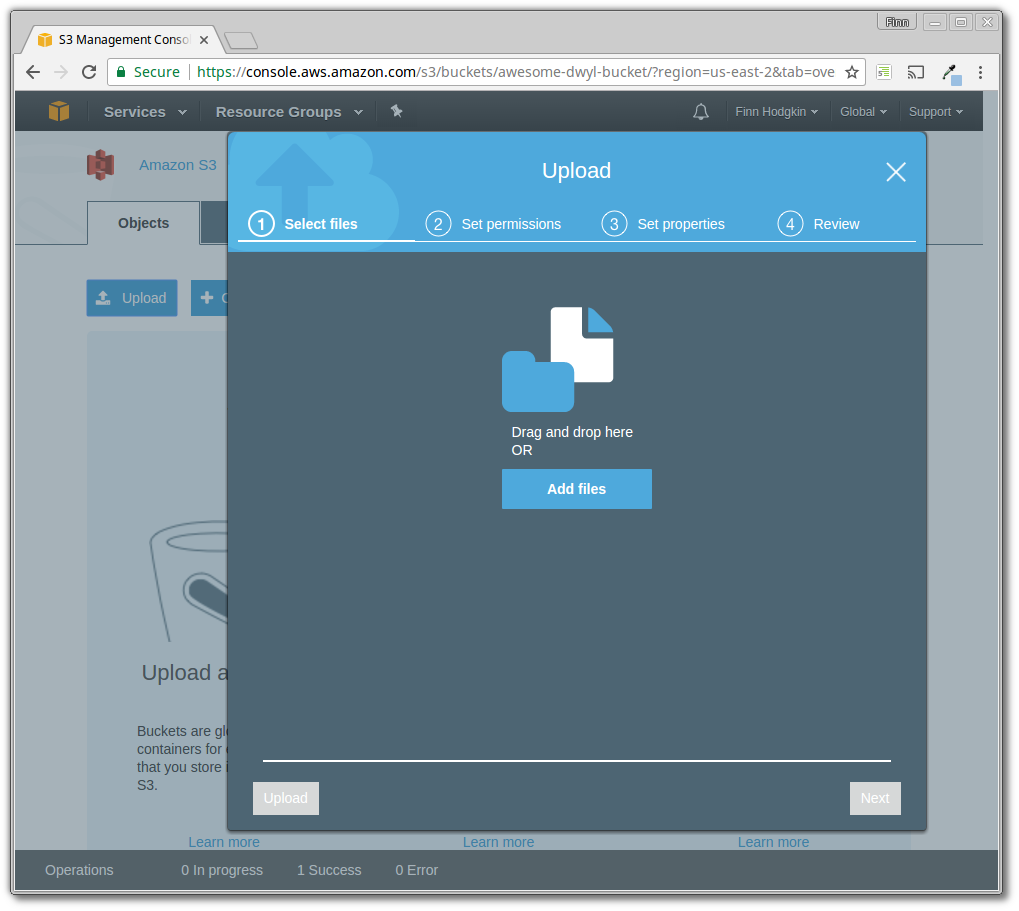
Task: Click the AWS cube logo icon
Action: (58, 111)
